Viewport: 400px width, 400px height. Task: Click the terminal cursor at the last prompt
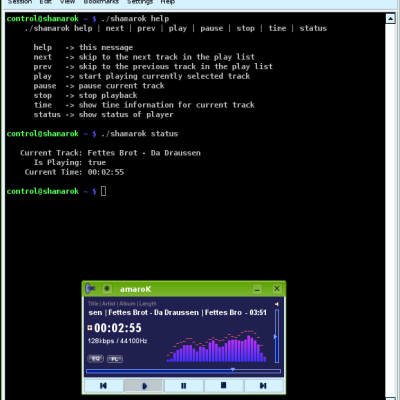103,191
